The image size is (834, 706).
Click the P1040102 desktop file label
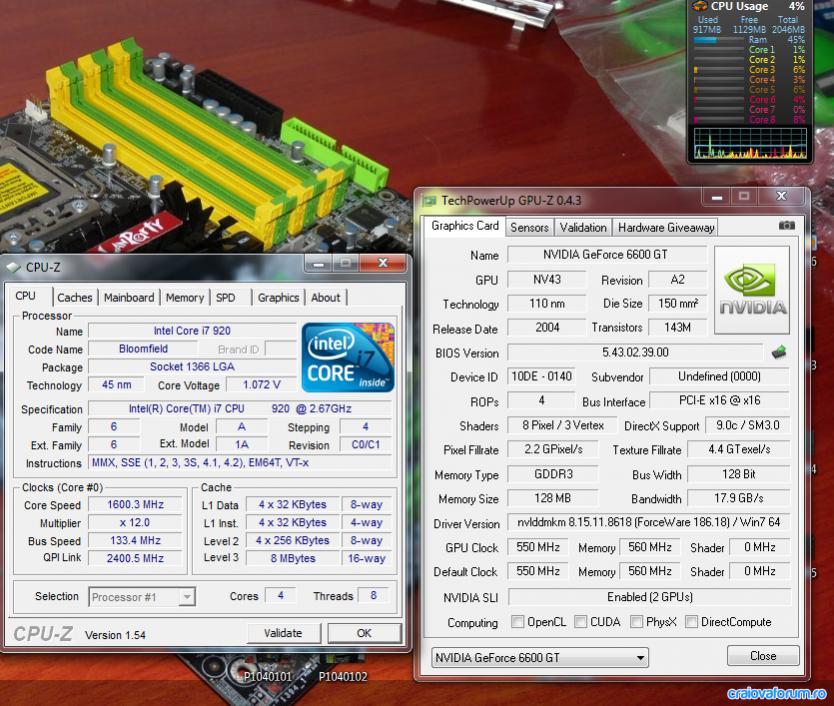click(343, 677)
